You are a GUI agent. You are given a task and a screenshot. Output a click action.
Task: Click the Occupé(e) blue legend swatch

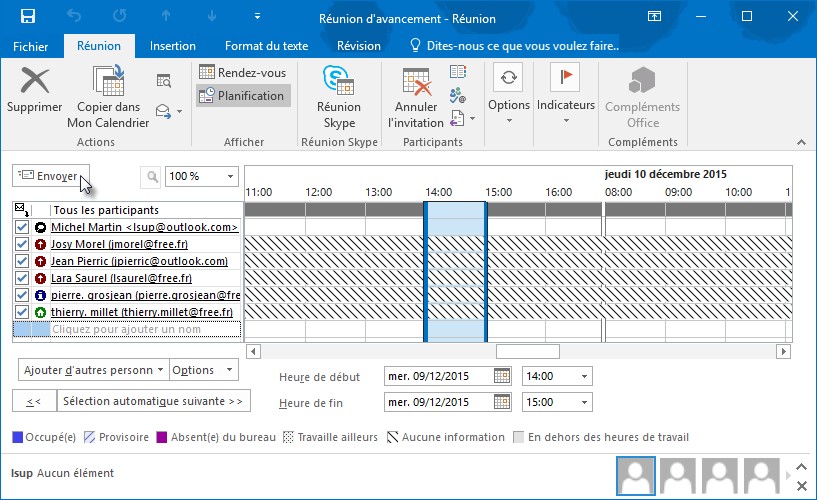[18, 437]
